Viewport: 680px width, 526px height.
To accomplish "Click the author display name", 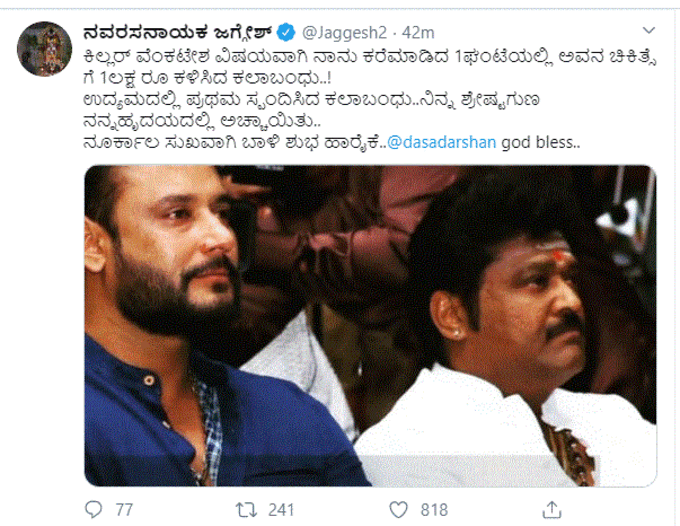I will pos(177,33).
